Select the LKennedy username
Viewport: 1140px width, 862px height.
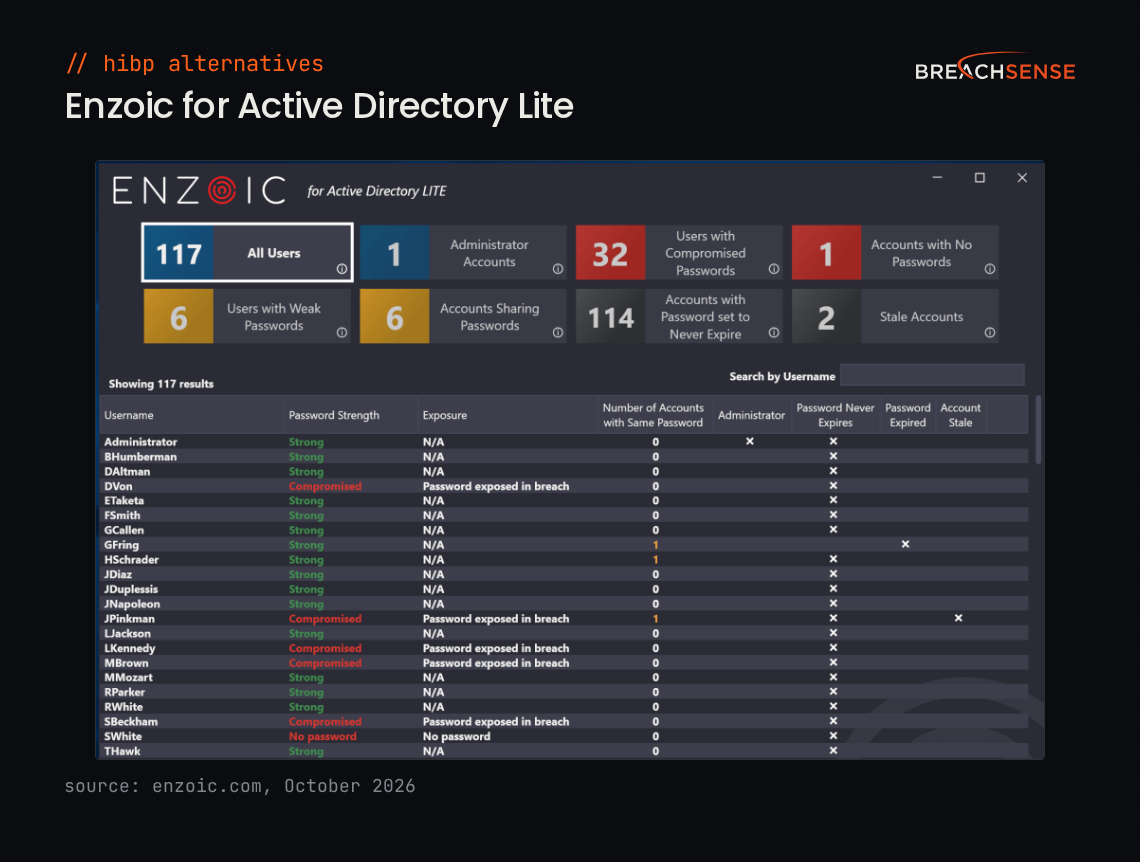(x=129, y=648)
